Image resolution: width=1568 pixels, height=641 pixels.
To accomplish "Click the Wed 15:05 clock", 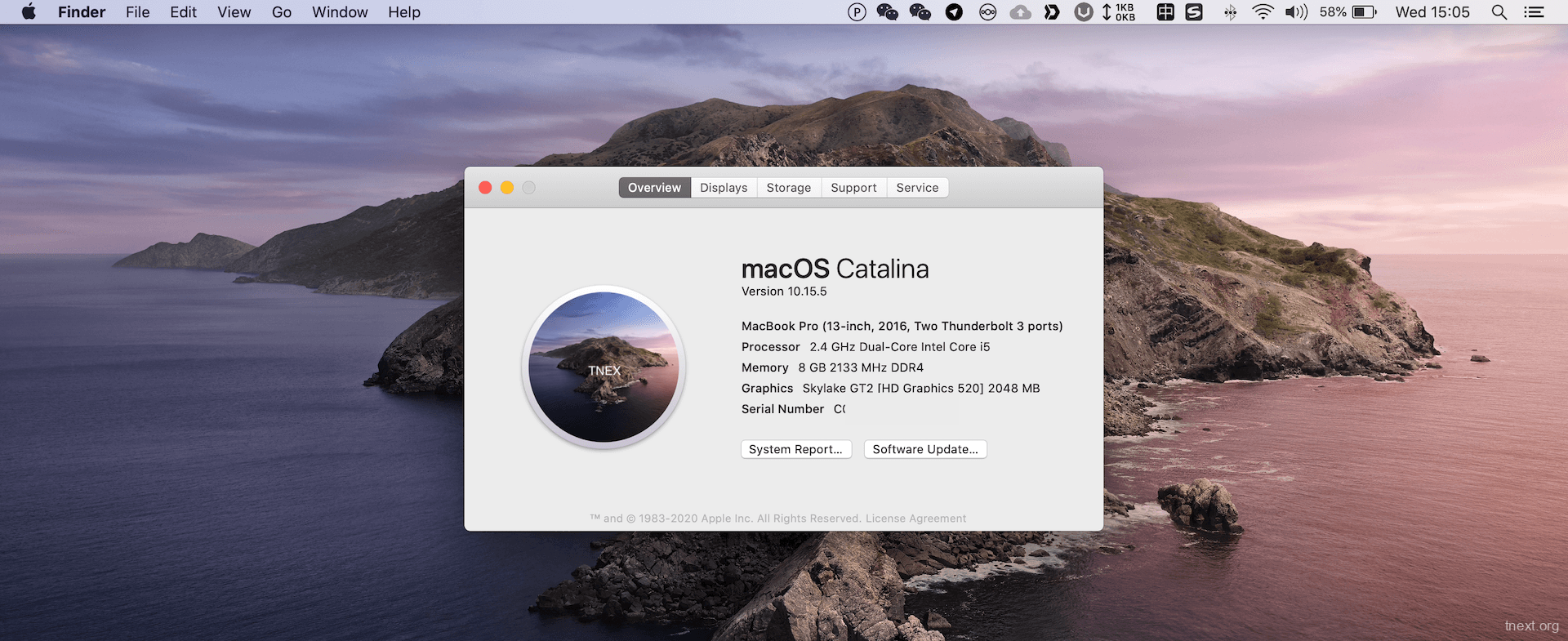I will tap(1432, 12).
